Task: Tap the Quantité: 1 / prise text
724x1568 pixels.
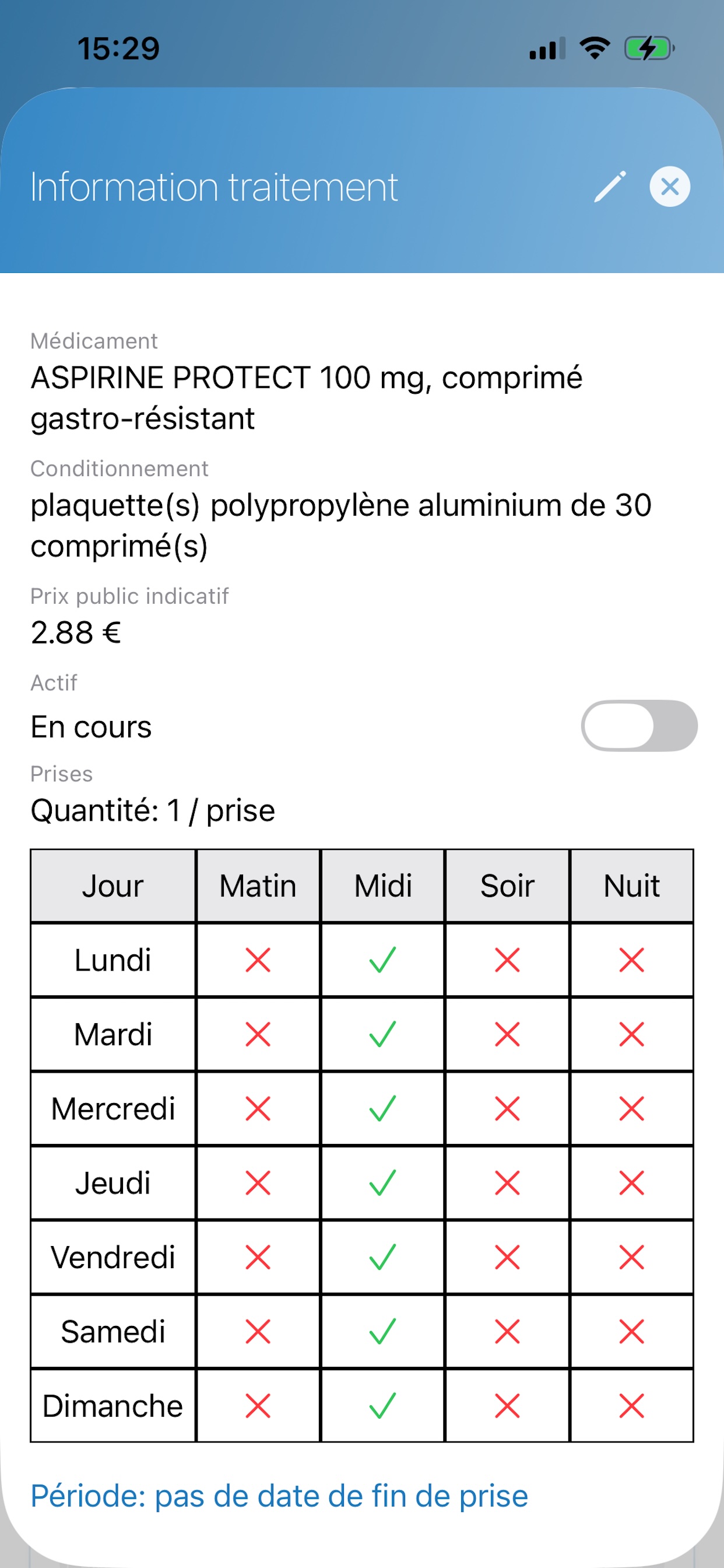Action: pos(153,811)
